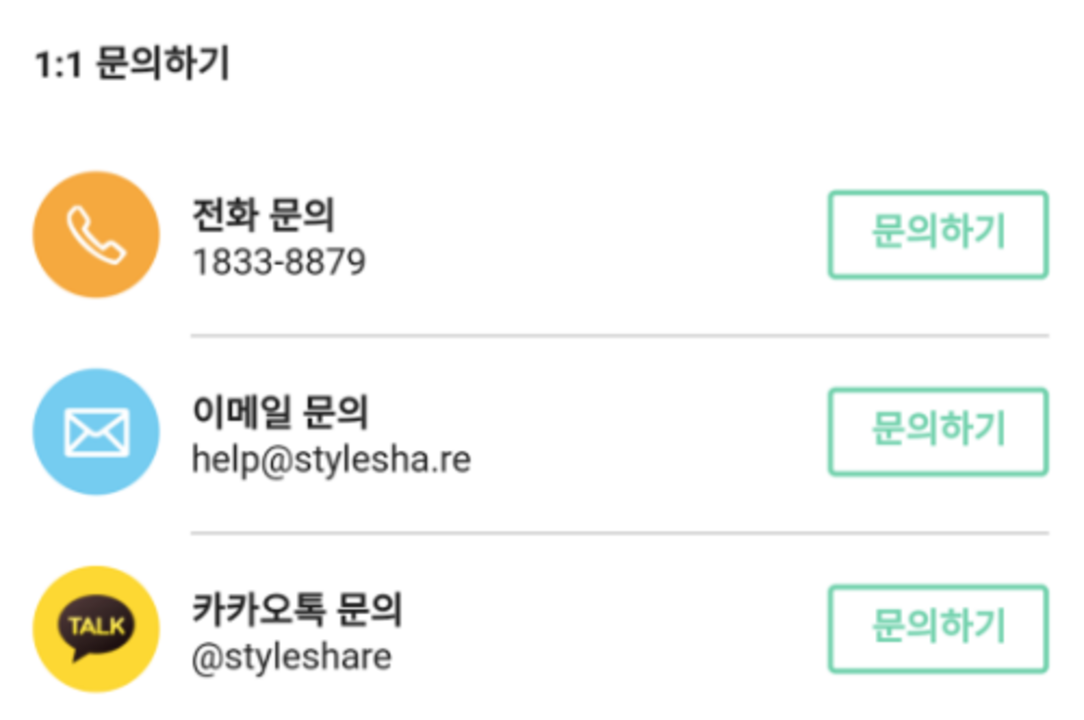Click 문의하기 button for phone inquiry
Screen dimensions: 1084x720
[938, 234]
